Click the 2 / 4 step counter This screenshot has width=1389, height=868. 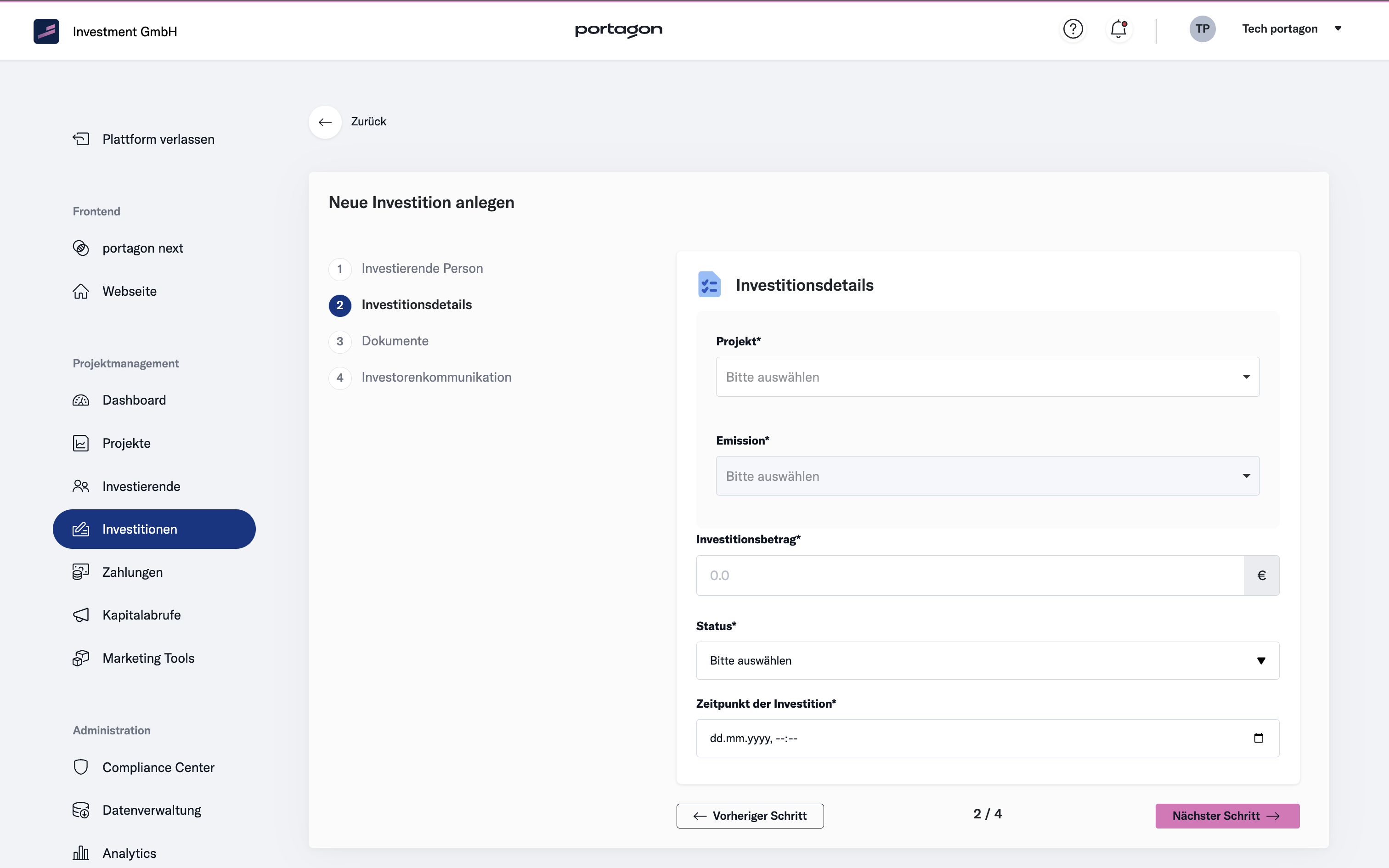tap(987, 814)
